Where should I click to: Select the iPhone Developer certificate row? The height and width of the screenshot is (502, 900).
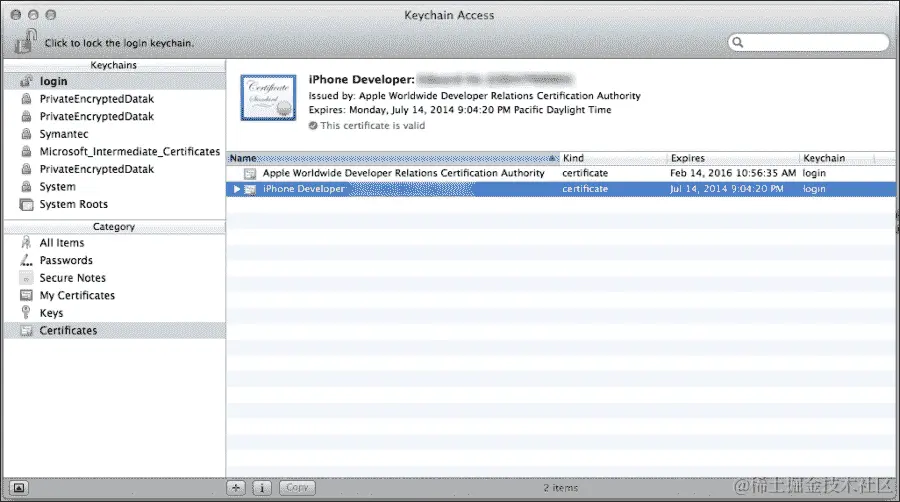pyautogui.click(x=561, y=189)
